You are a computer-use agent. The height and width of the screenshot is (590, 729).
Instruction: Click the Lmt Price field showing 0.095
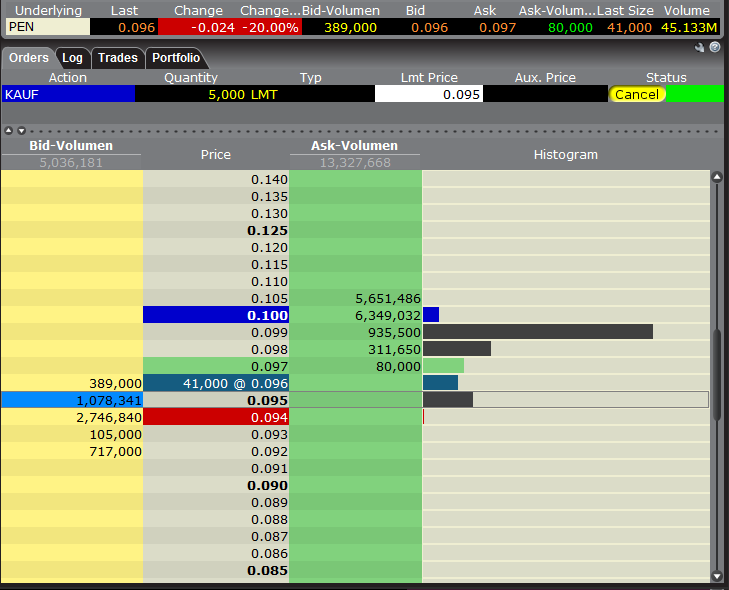(428, 94)
